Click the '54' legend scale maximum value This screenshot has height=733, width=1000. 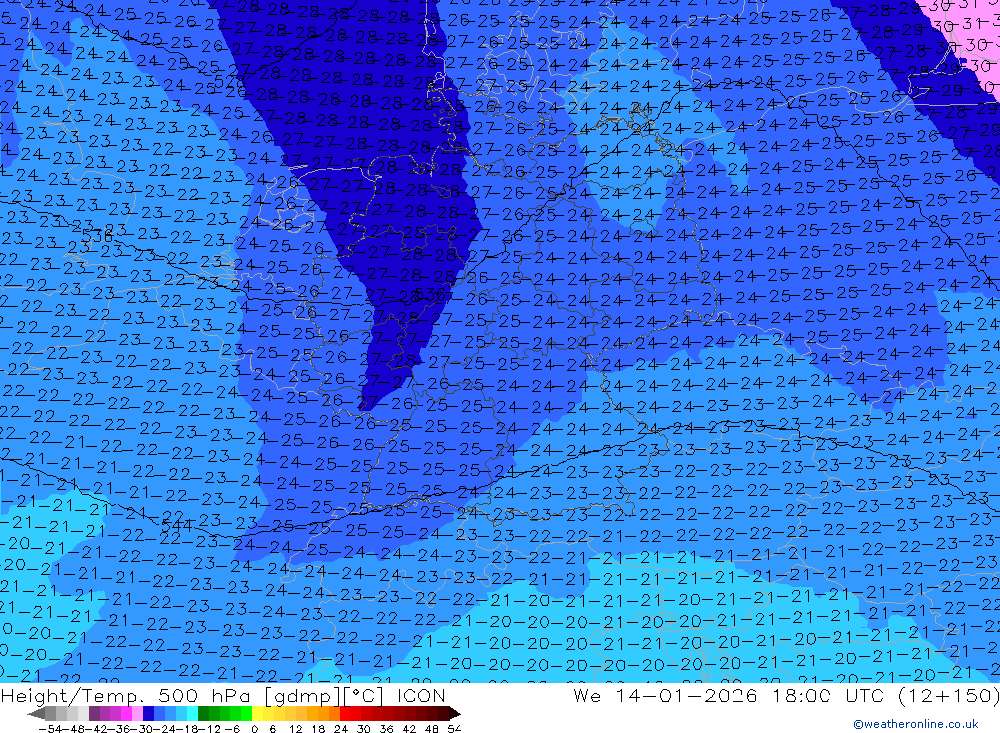coord(454,729)
